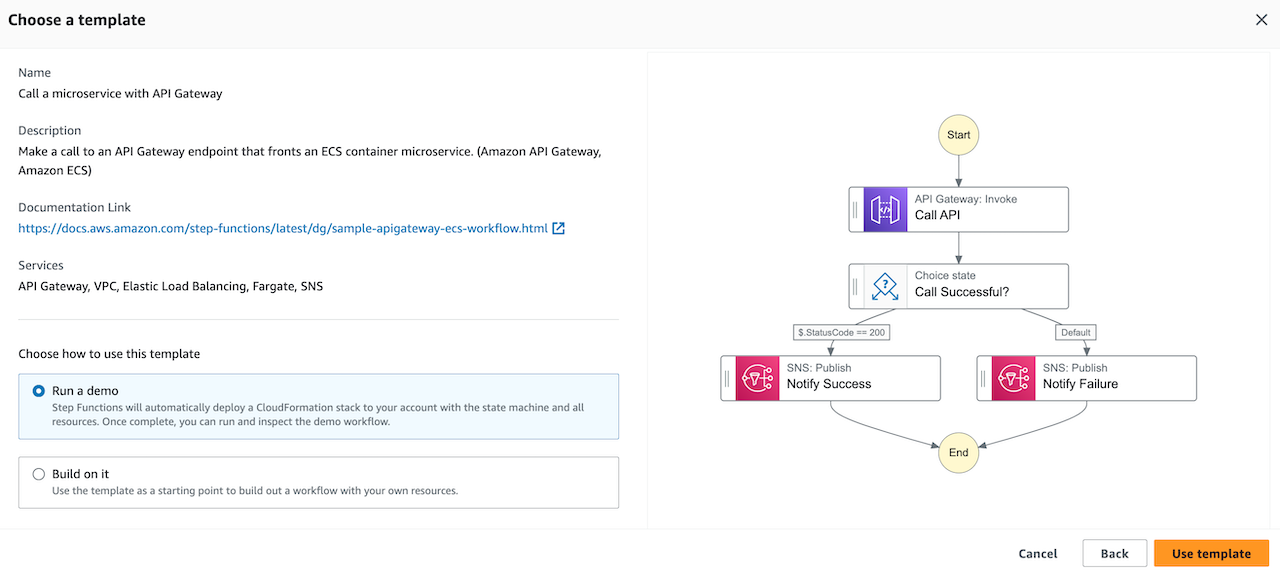Open the sample-apigateway-ecs-workflow documentation link
Image resolution: width=1280 pixels, height=576 pixels.
[283, 228]
